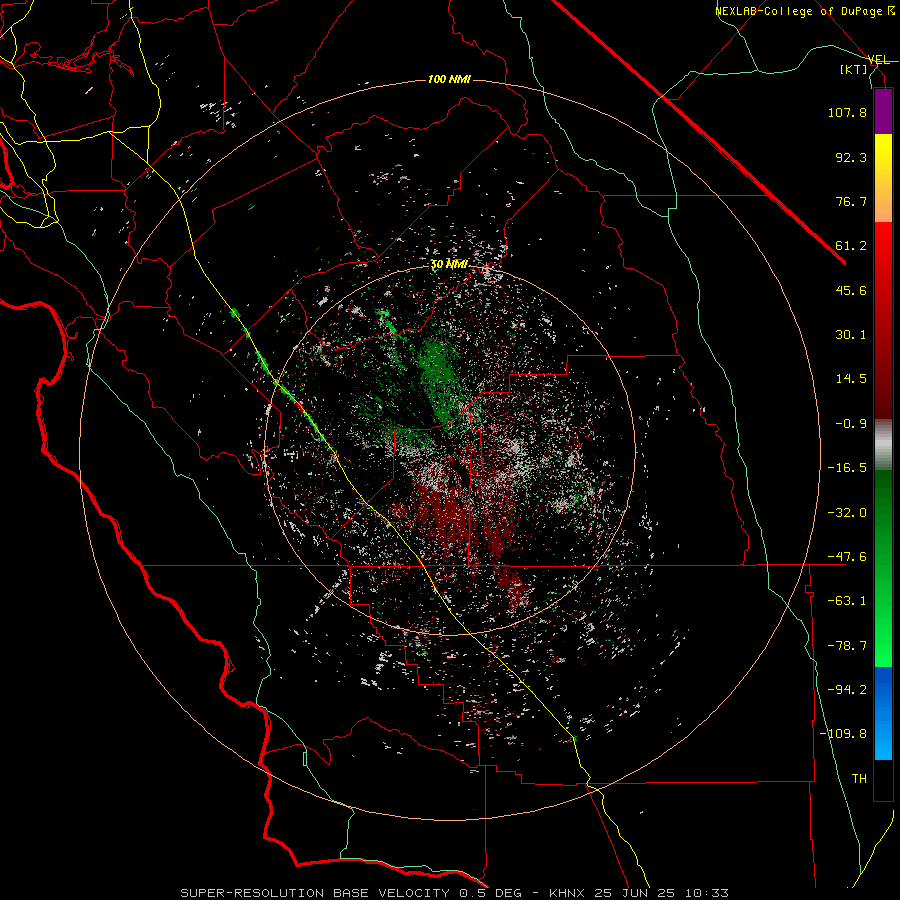Select the -63.1 scale value
The width and height of the screenshot is (900, 900).
pyautogui.click(x=847, y=600)
